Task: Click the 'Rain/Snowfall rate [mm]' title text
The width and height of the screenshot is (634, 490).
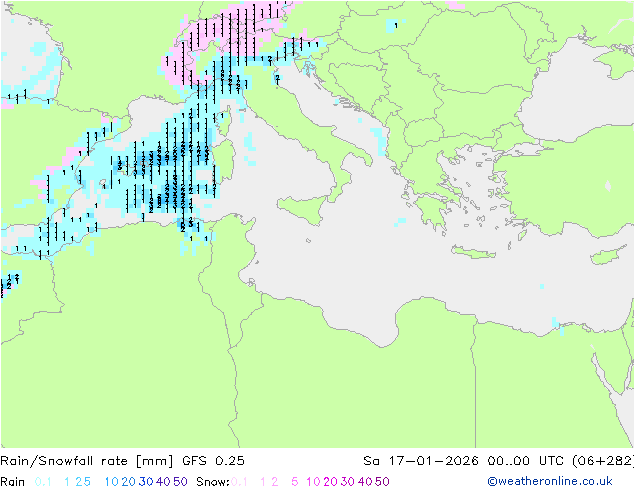Action: [x=87, y=461]
